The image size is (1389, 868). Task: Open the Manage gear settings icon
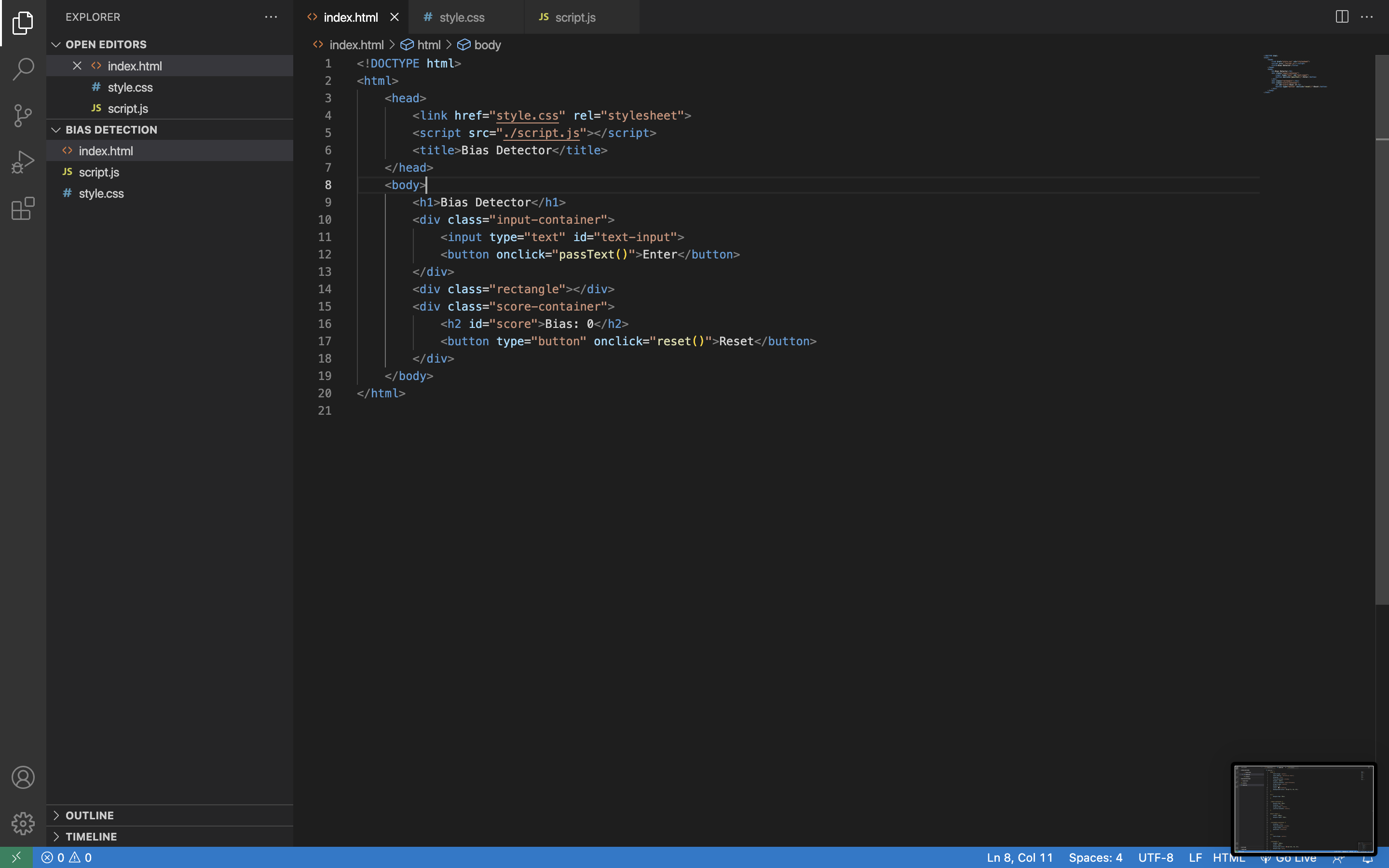(x=23, y=823)
